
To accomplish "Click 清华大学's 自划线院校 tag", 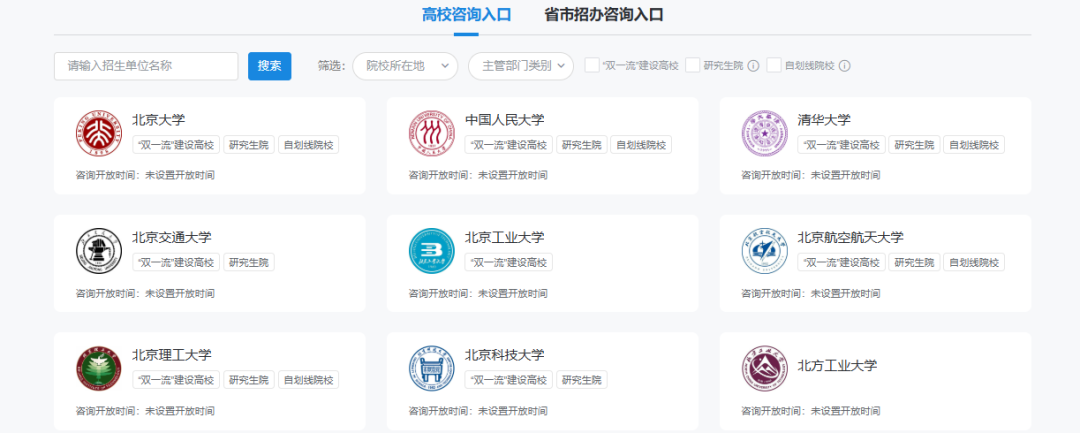I will point(974,145).
